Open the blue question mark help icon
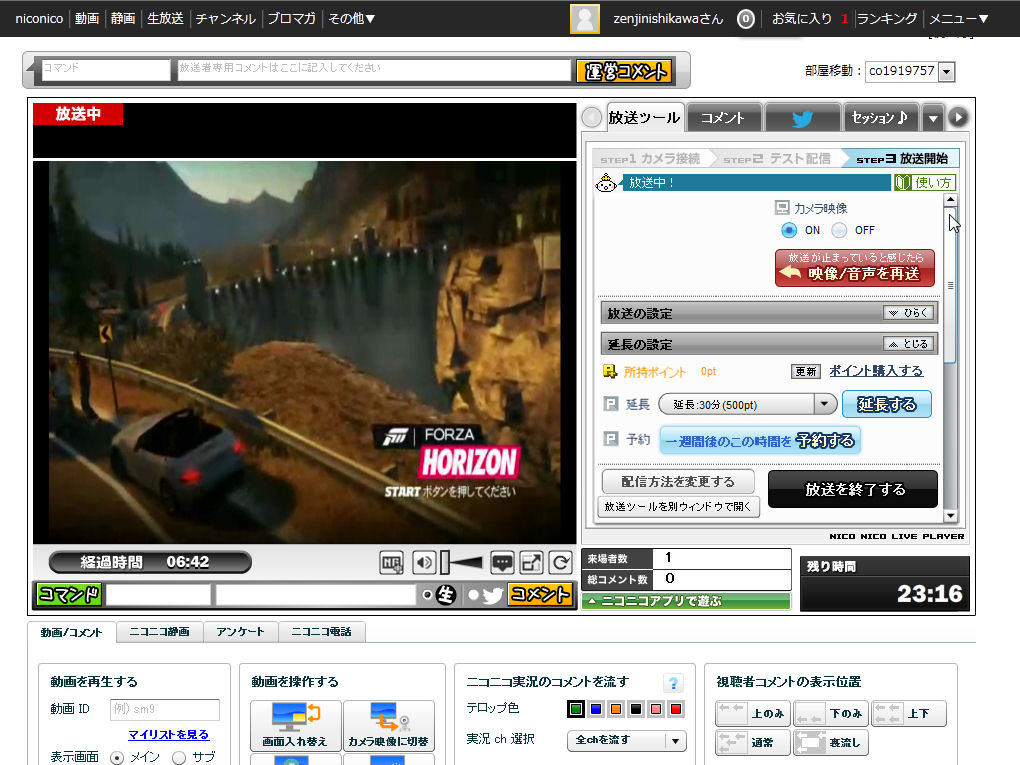 673,683
